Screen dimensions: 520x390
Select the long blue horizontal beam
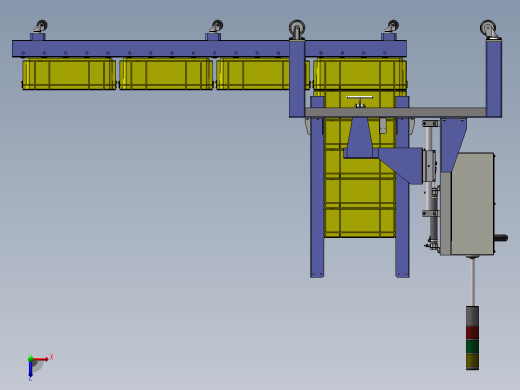pyautogui.click(x=209, y=49)
